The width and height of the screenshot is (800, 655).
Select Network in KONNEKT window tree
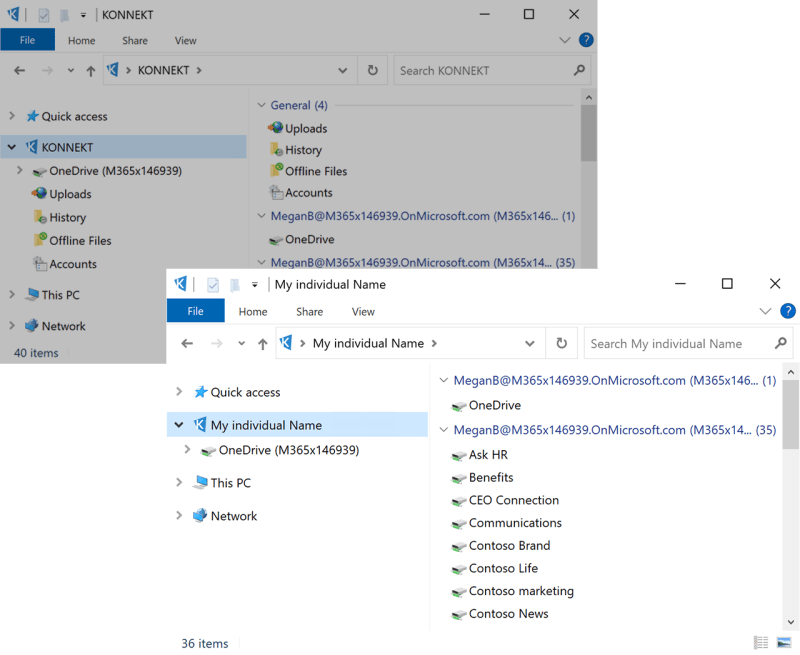coord(56,326)
